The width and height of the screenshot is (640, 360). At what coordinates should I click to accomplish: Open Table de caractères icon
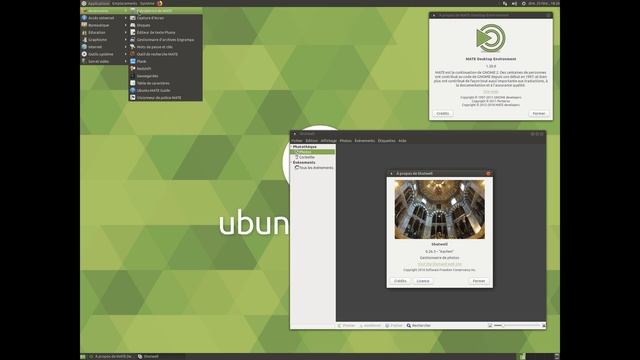[133, 83]
